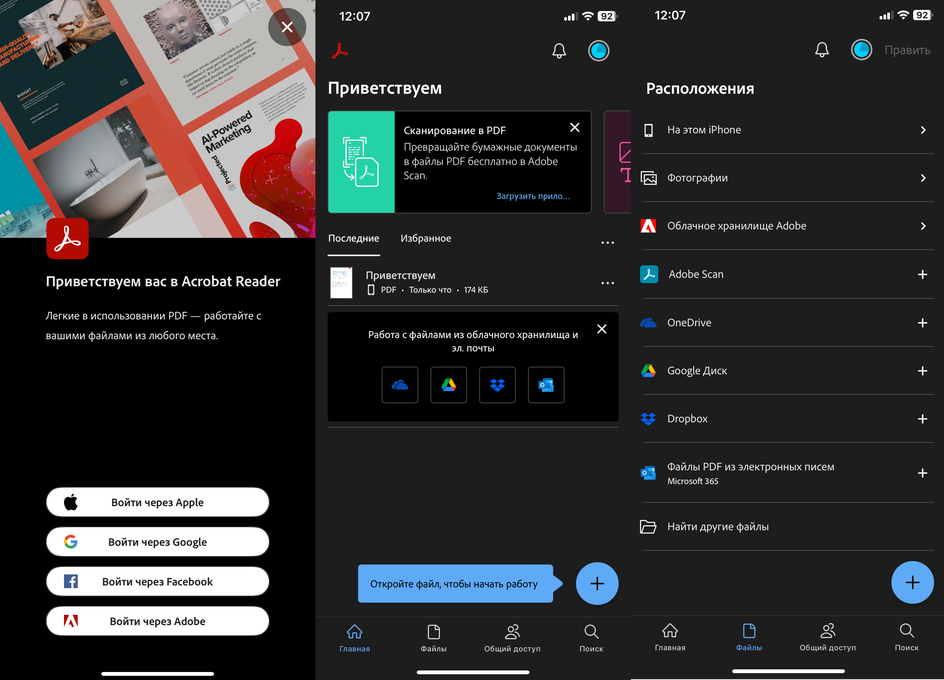Tap the Сканирование в PDF heading
Image resolution: width=944 pixels, height=680 pixels.
click(x=455, y=131)
